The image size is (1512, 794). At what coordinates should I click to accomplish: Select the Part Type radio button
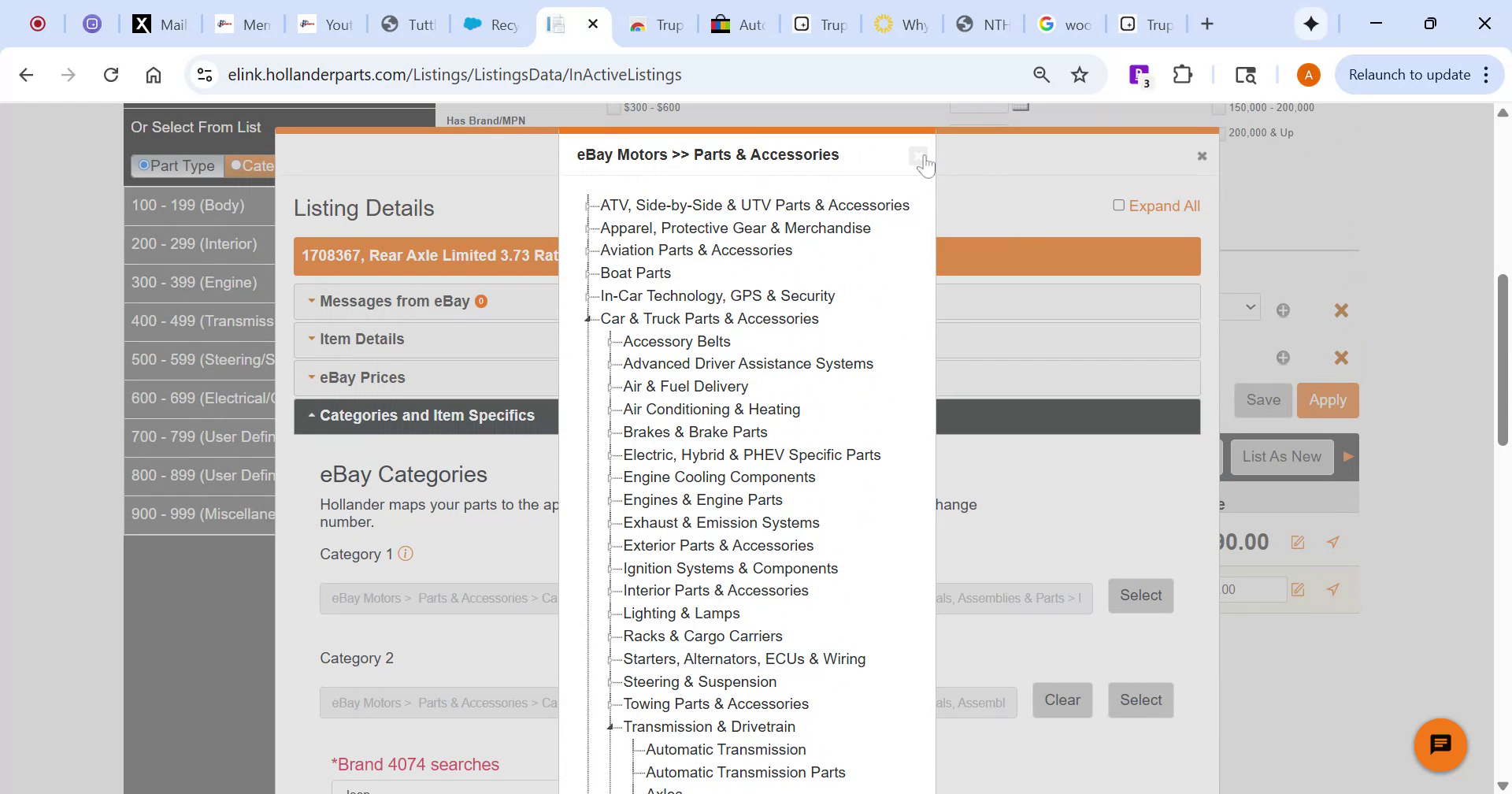[x=143, y=165]
